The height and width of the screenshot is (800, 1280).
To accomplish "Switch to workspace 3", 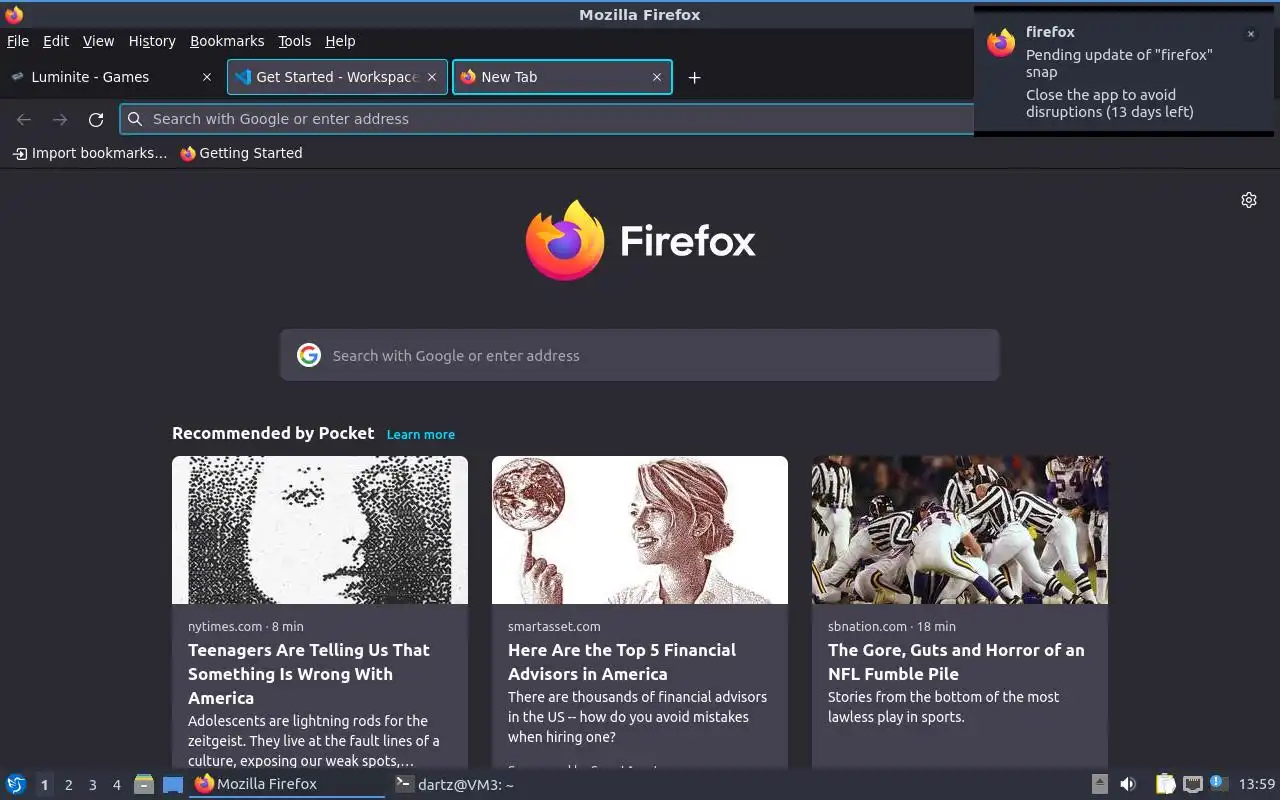I will [x=92, y=785].
